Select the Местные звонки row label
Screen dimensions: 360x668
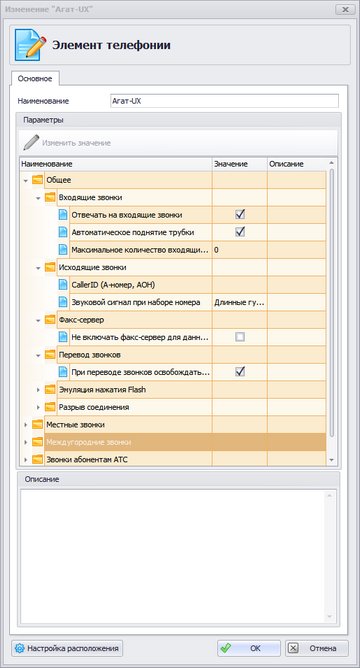click(75, 424)
